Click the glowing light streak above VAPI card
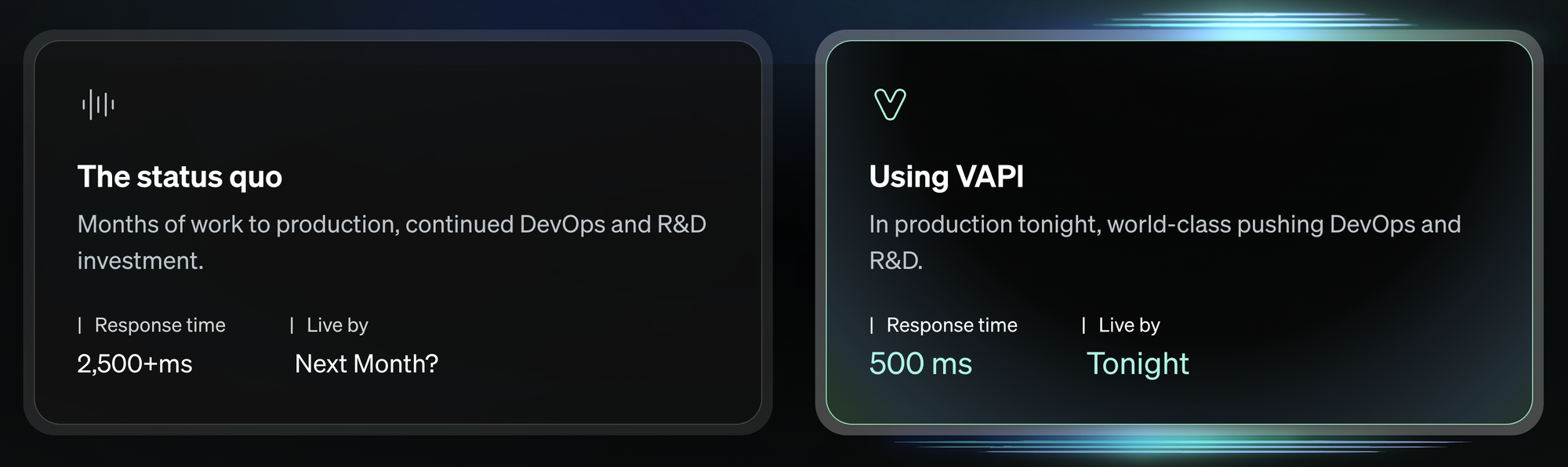Image resolution: width=1568 pixels, height=467 pixels. point(1254,24)
